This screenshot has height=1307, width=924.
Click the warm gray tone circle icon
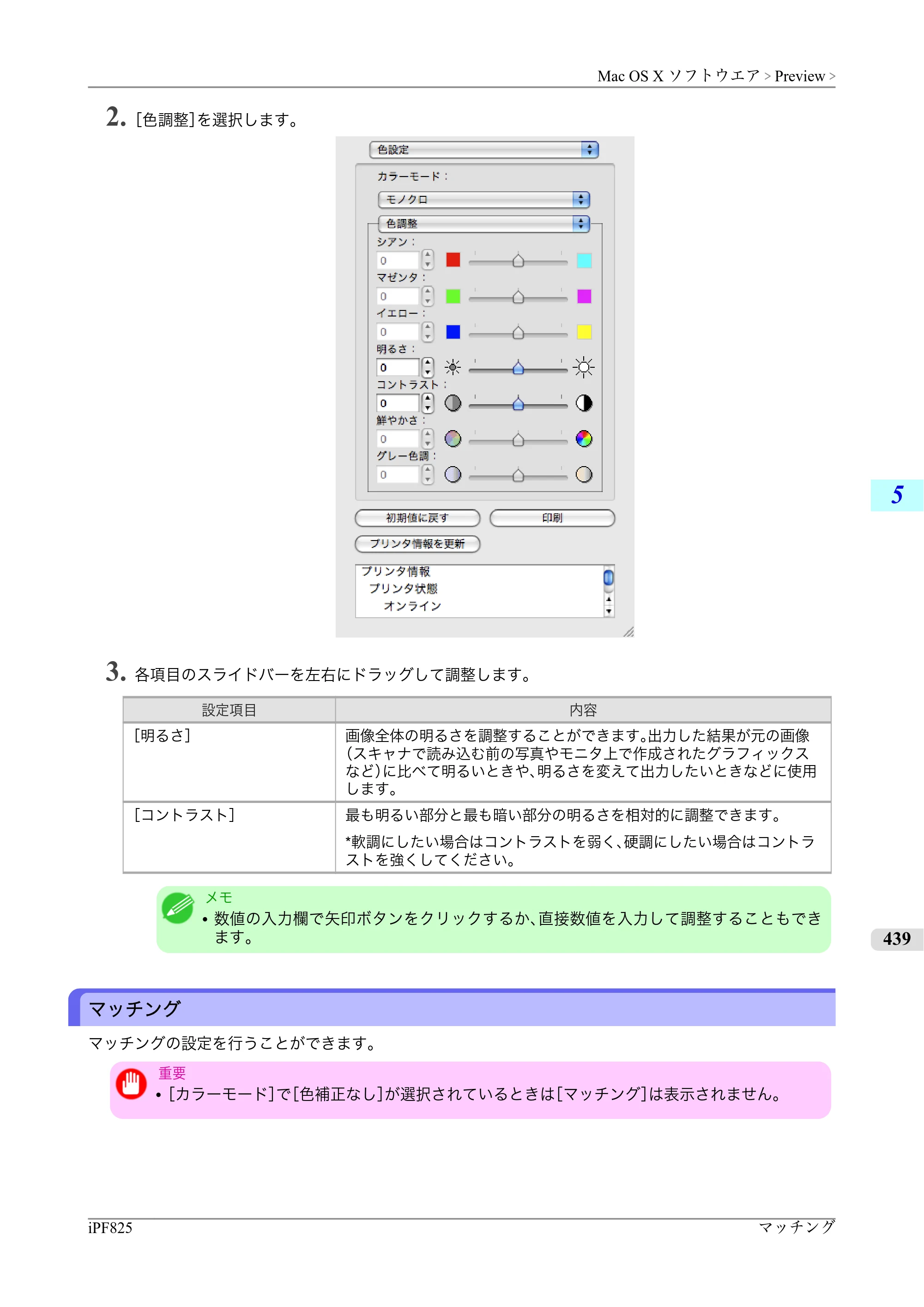(584, 475)
